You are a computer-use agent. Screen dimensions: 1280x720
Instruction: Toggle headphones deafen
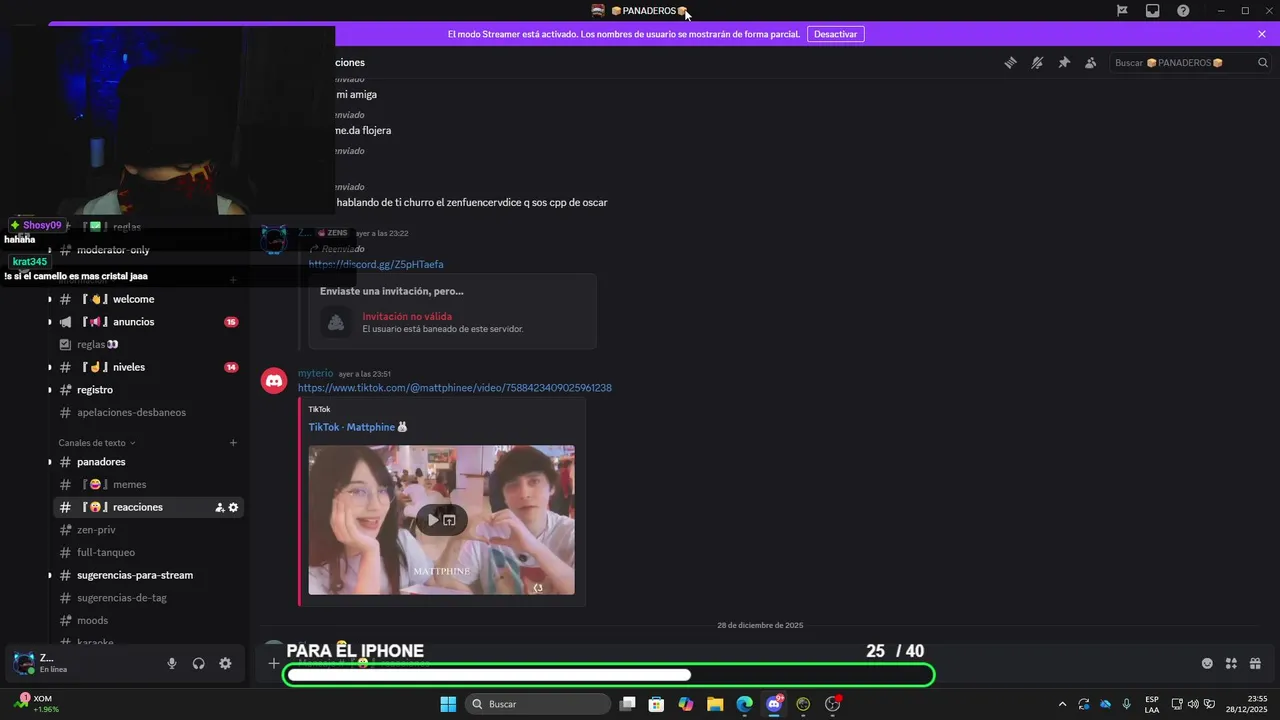pyautogui.click(x=199, y=663)
